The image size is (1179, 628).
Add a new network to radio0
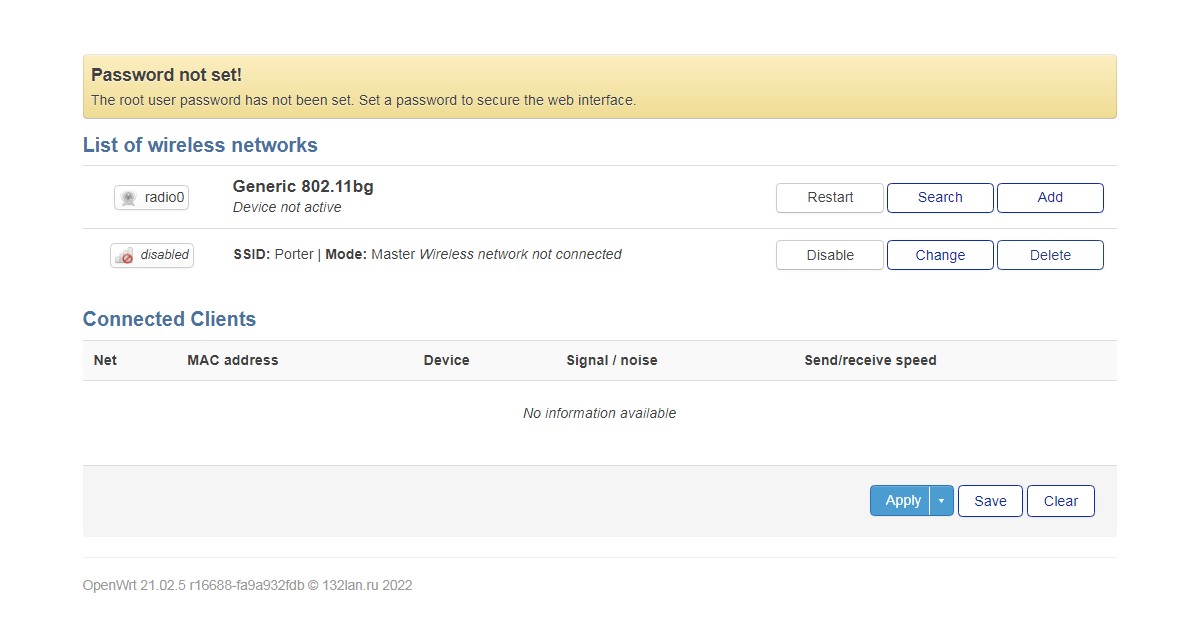pos(1050,197)
